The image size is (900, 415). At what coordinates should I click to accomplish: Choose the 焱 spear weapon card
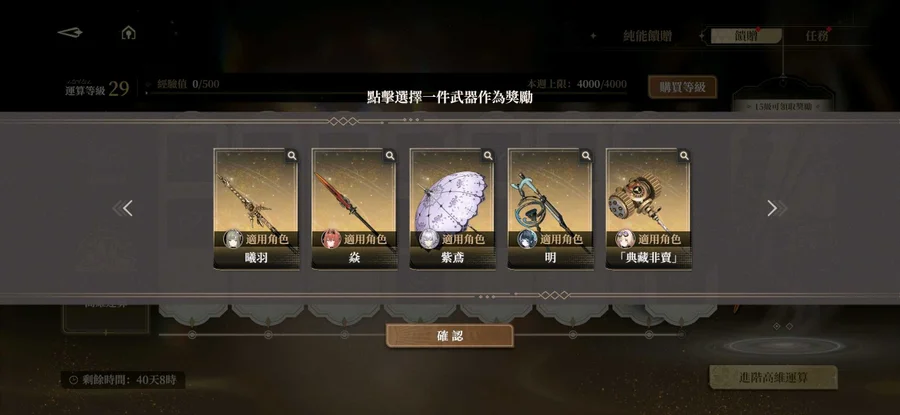354,209
